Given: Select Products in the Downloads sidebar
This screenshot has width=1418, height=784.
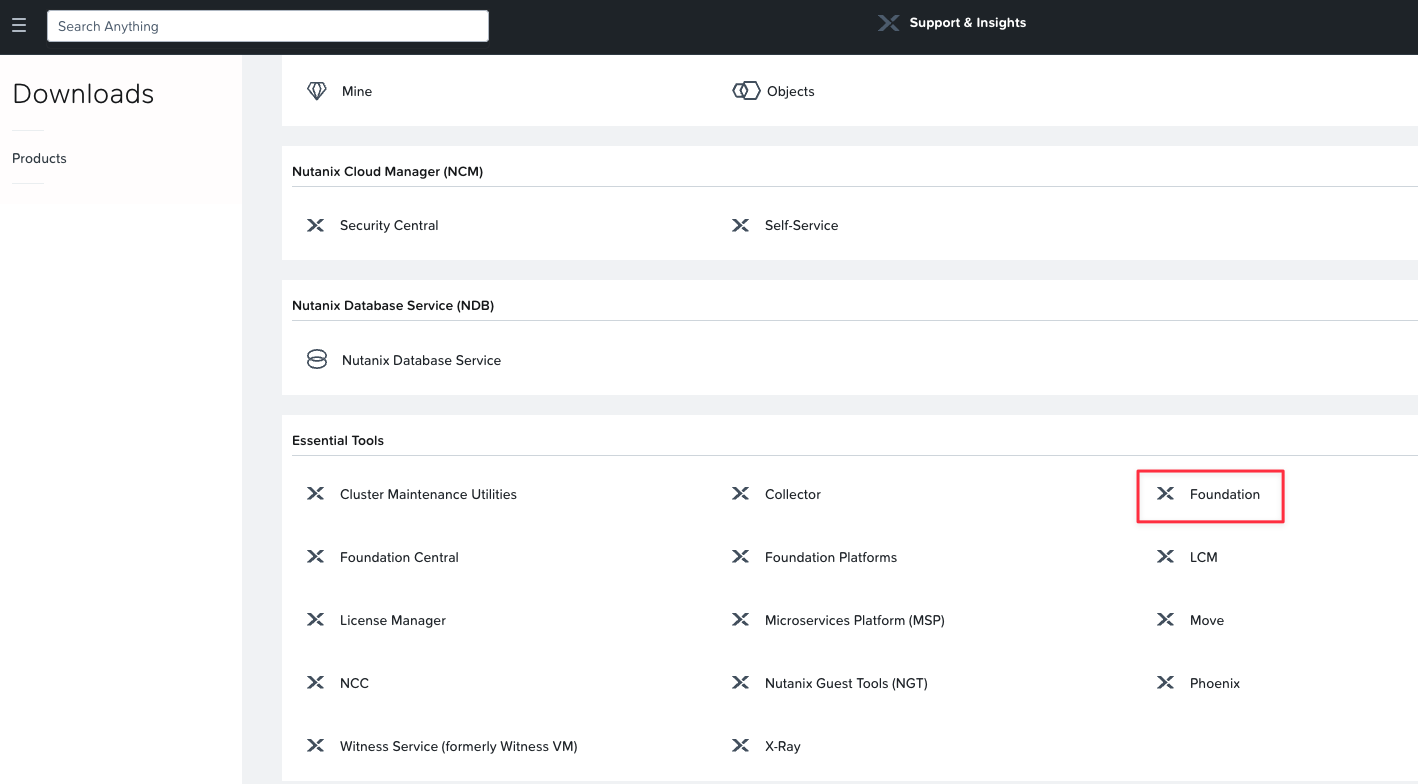Looking at the screenshot, I should click(x=39, y=158).
